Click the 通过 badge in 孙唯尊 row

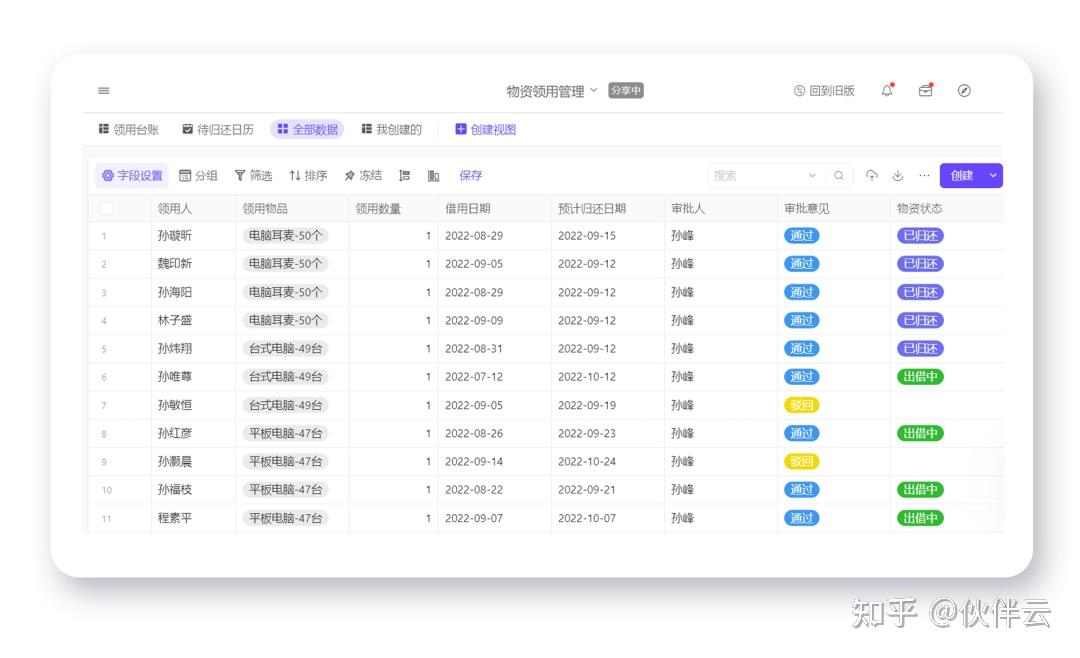pos(802,377)
